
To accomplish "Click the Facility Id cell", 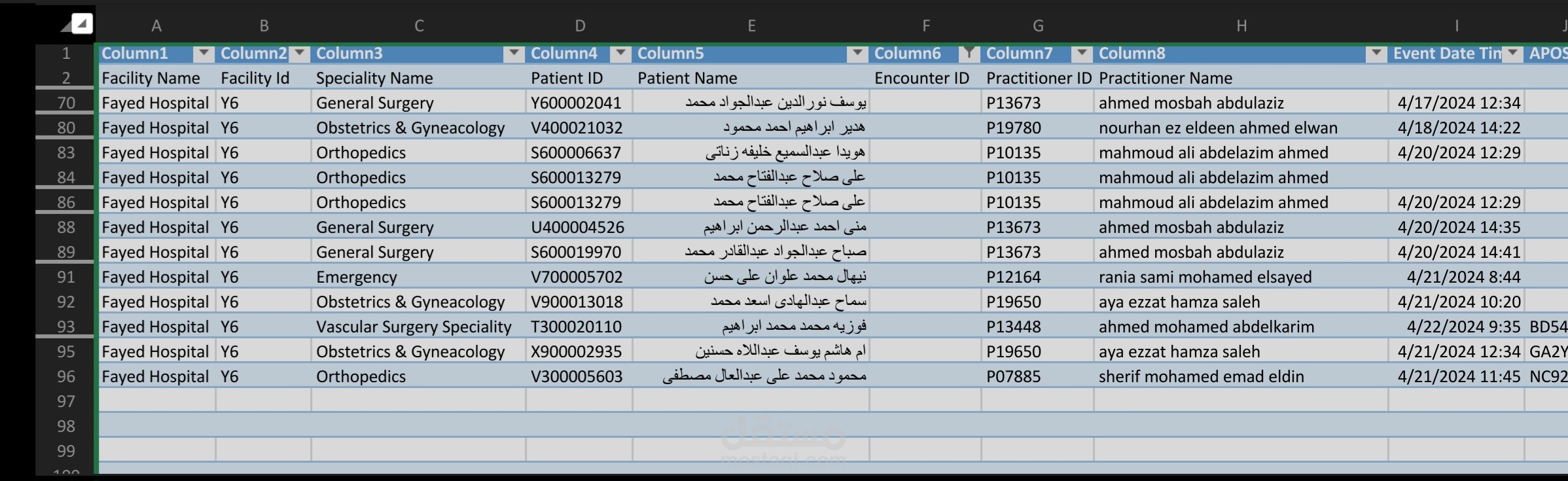I will click(x=264, y=78).
